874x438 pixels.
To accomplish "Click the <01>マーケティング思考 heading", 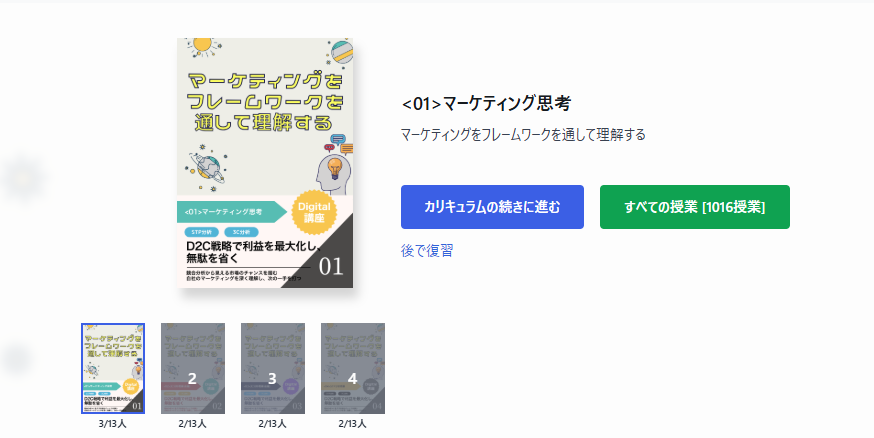I will tap(486, 104).
